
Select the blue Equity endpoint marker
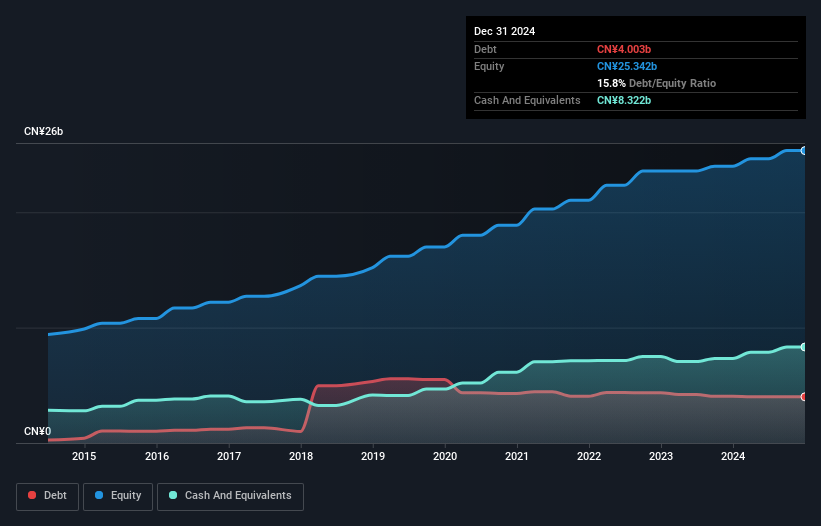tap(804, 151)
